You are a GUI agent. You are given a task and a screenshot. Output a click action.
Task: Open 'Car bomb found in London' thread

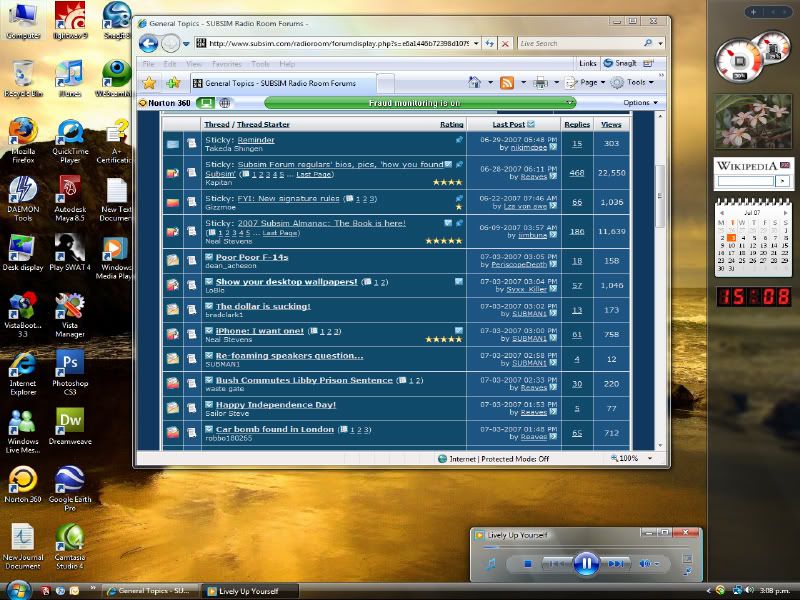tap(274, 429)
